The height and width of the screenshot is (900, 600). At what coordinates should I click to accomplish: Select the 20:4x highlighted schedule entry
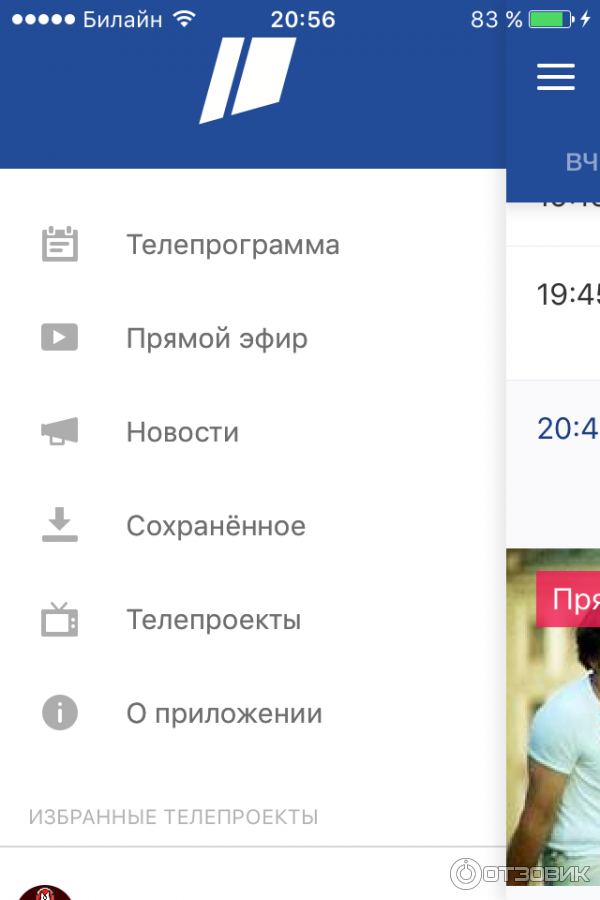566,429
